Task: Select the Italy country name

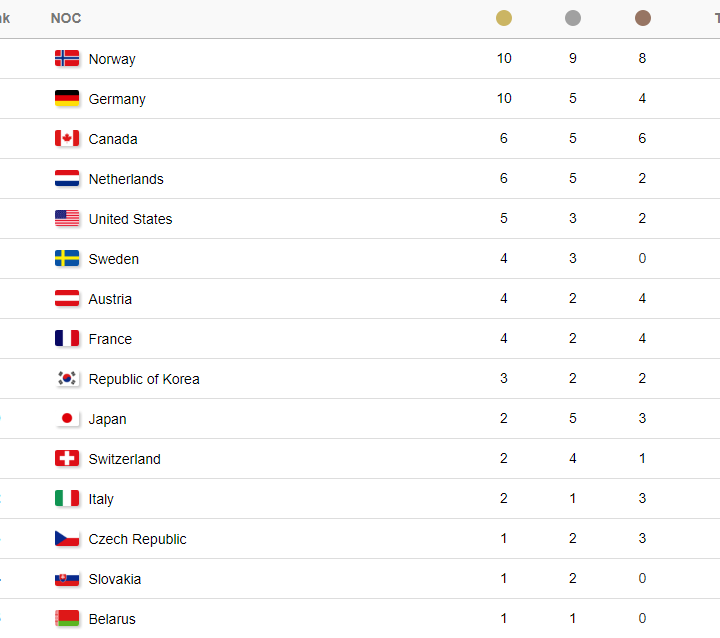Action: 101,499
